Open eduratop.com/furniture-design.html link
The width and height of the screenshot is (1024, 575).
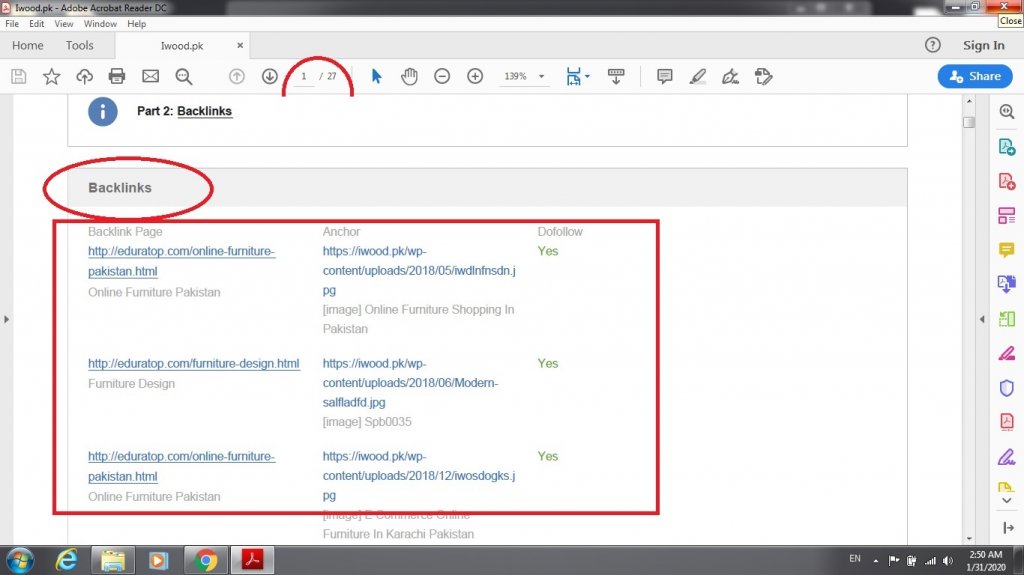(194, 363)
